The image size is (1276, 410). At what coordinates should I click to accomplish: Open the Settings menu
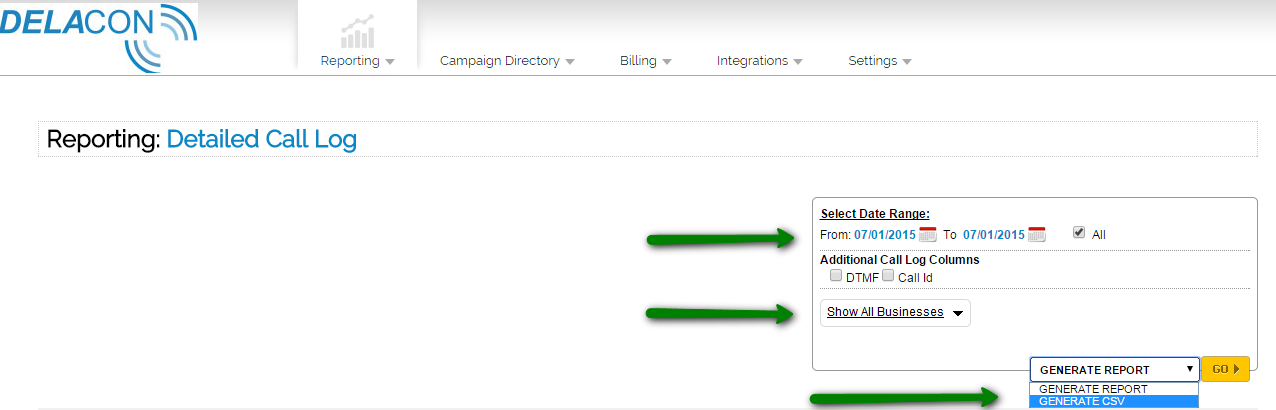[x=880, y=61]
